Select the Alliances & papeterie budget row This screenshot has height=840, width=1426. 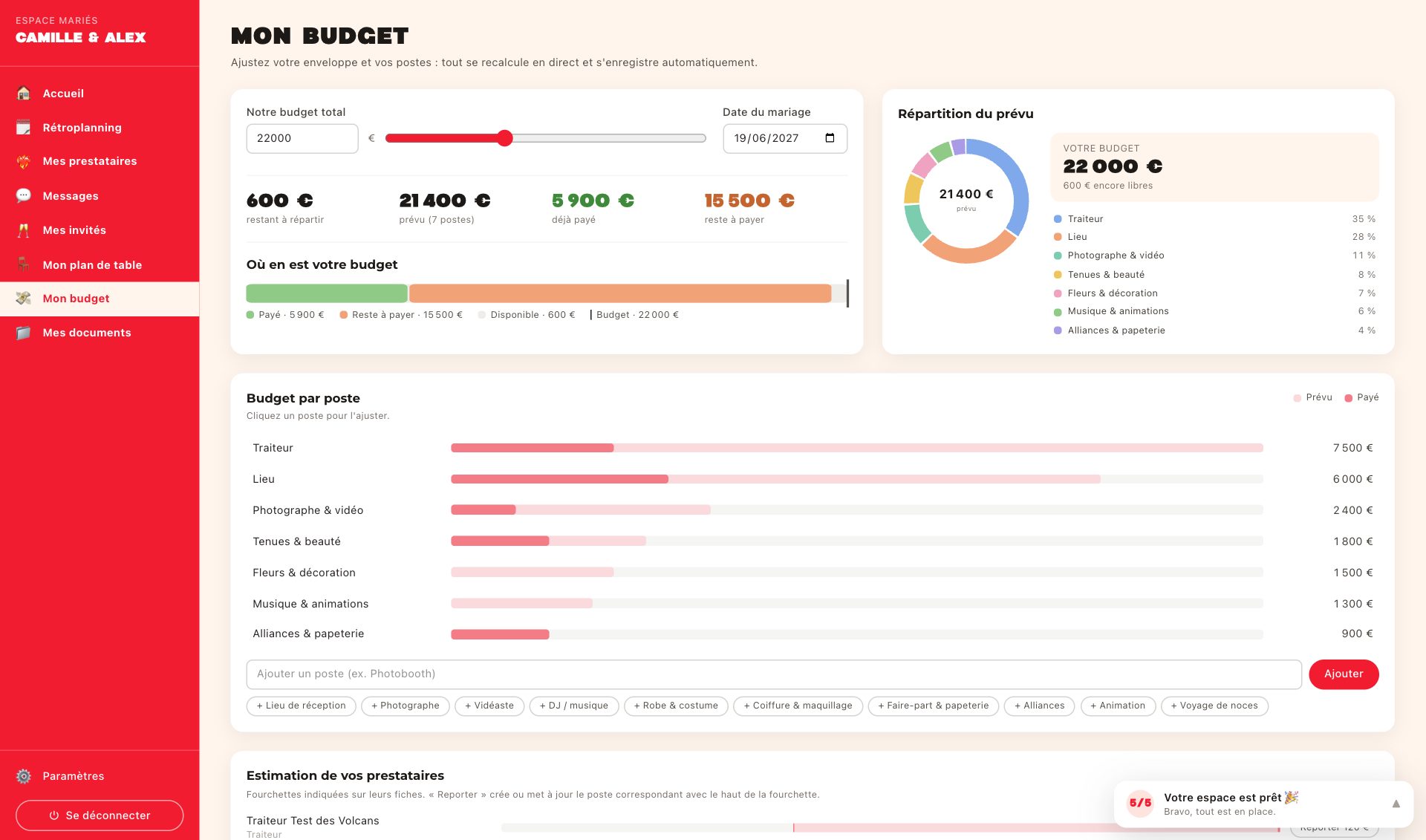click(813, 634)
